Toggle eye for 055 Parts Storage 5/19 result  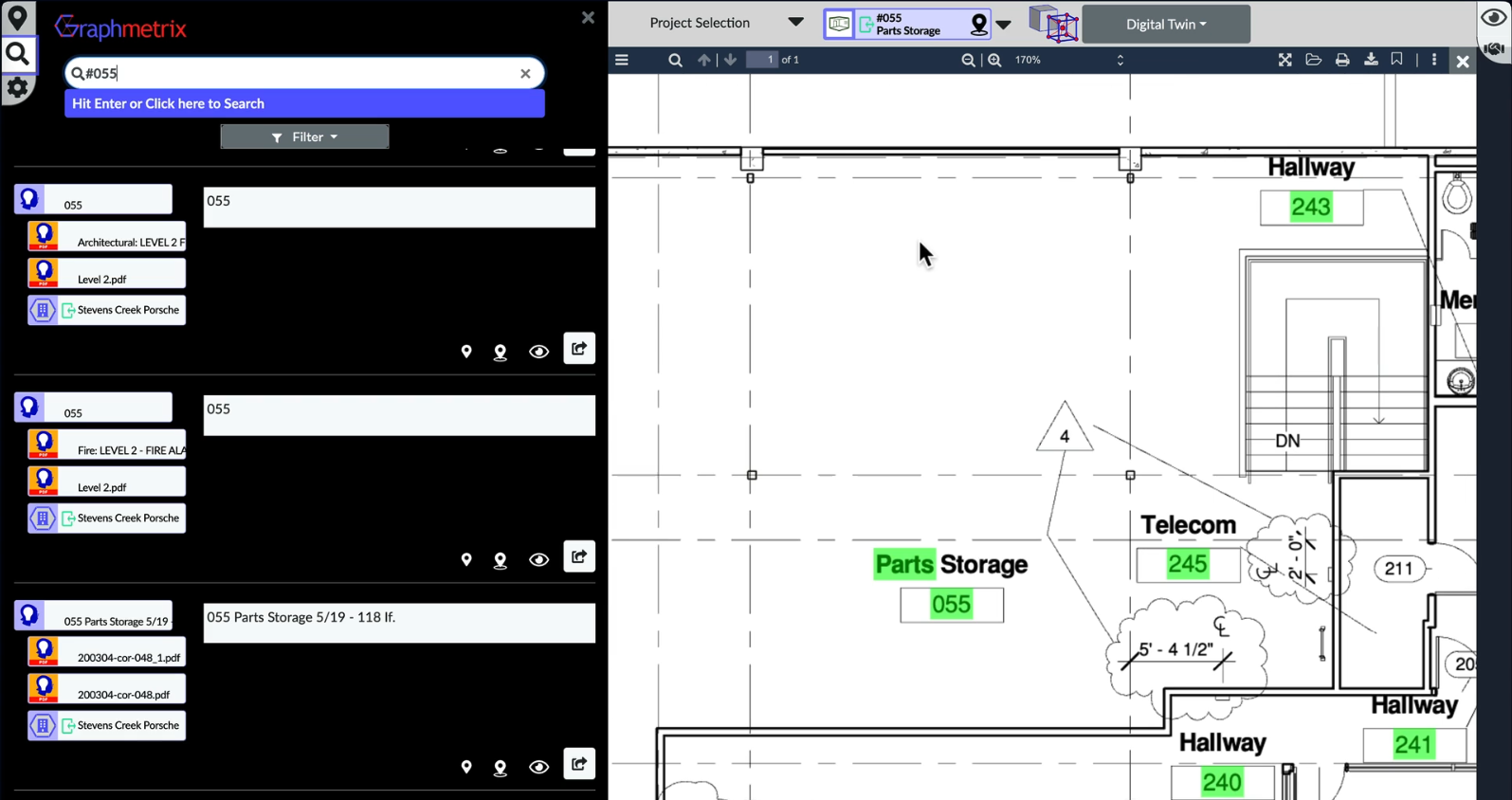coord(538,768)
